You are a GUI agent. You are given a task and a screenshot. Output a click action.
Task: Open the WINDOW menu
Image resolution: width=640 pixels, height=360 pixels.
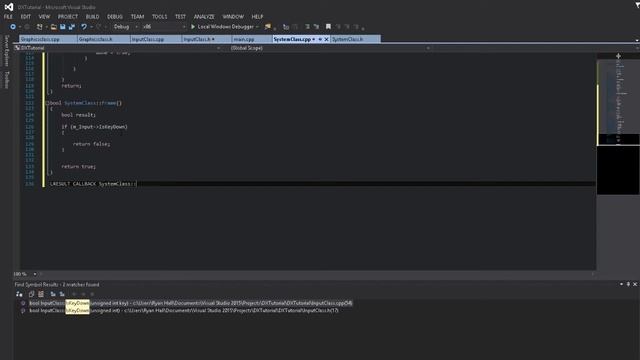[233, 17]
